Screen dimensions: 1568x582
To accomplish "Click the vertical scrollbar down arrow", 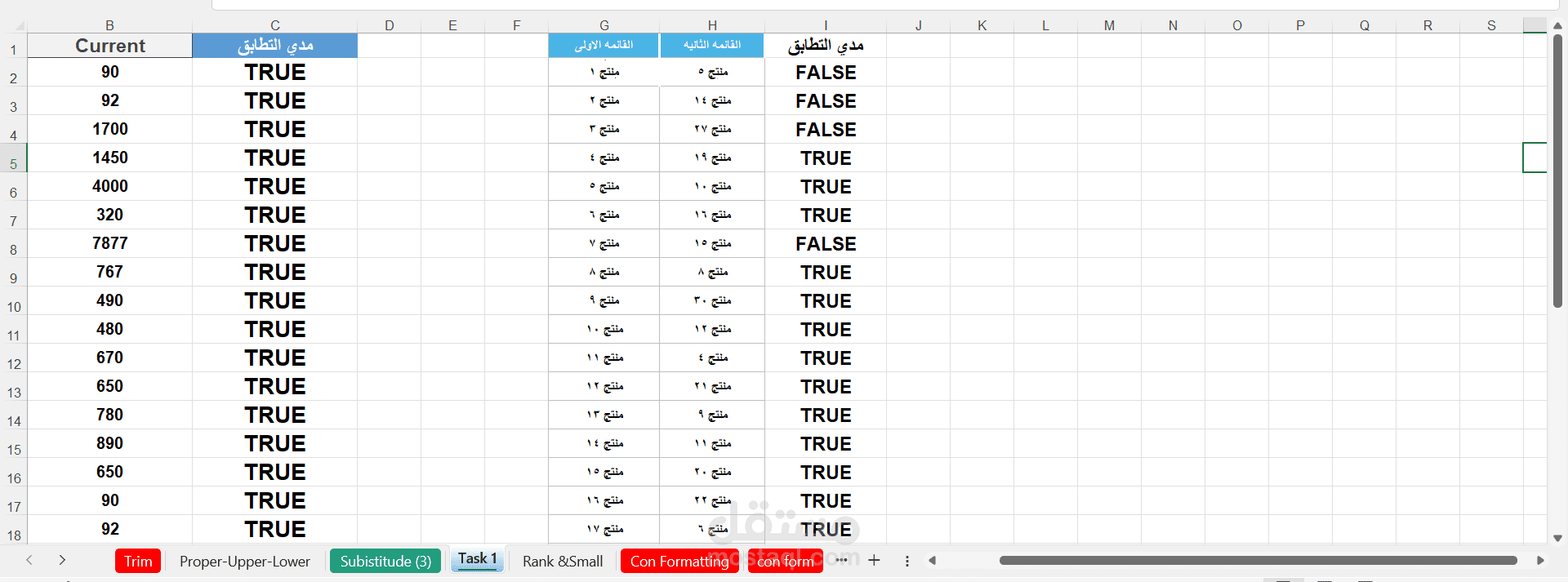I will [x=1557, y=538].
